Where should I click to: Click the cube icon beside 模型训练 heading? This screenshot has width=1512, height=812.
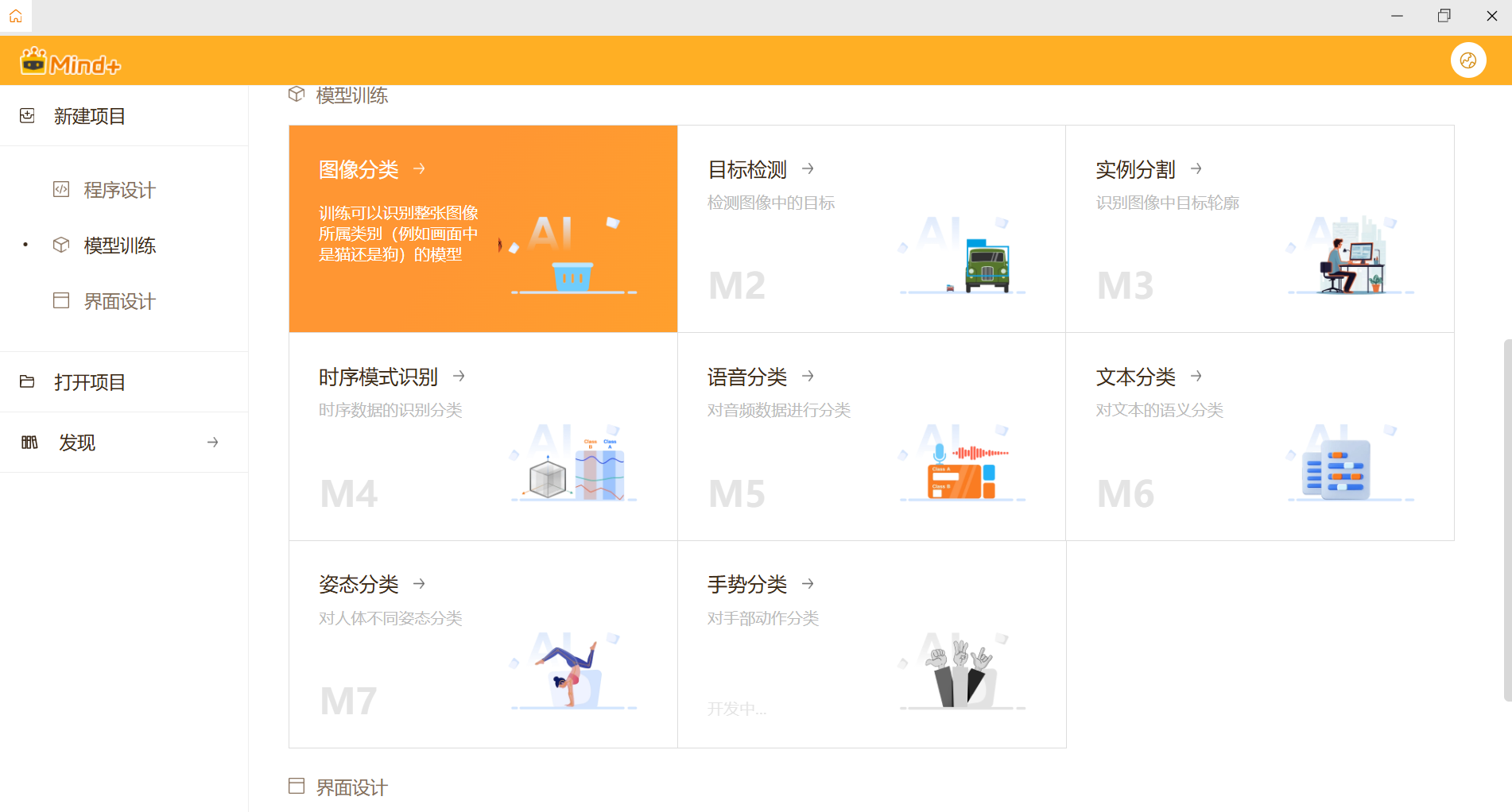[x=296, y=94]
